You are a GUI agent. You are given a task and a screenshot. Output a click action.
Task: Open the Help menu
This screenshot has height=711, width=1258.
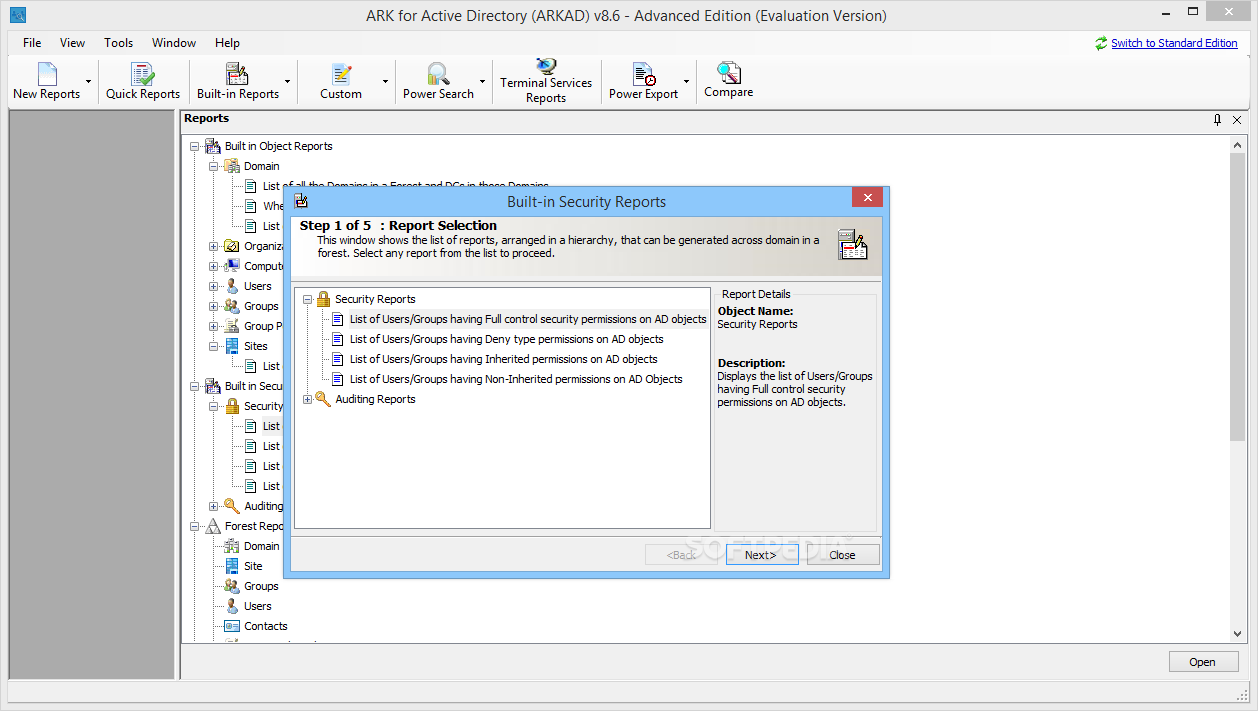tap(227, 43)
